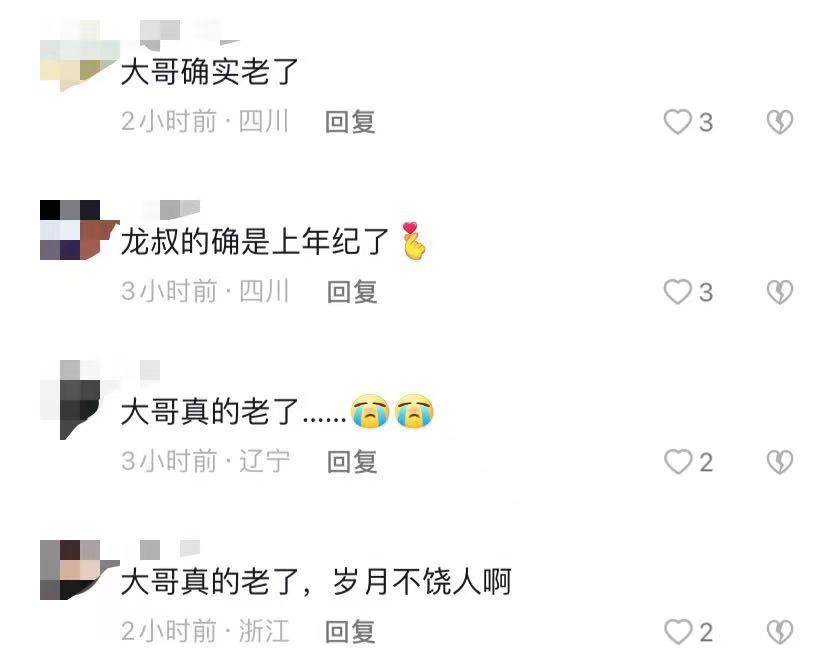Reply to the 龙叔的确是上年纪了 comment
The image size is (828, 663).
coord(352,292)
